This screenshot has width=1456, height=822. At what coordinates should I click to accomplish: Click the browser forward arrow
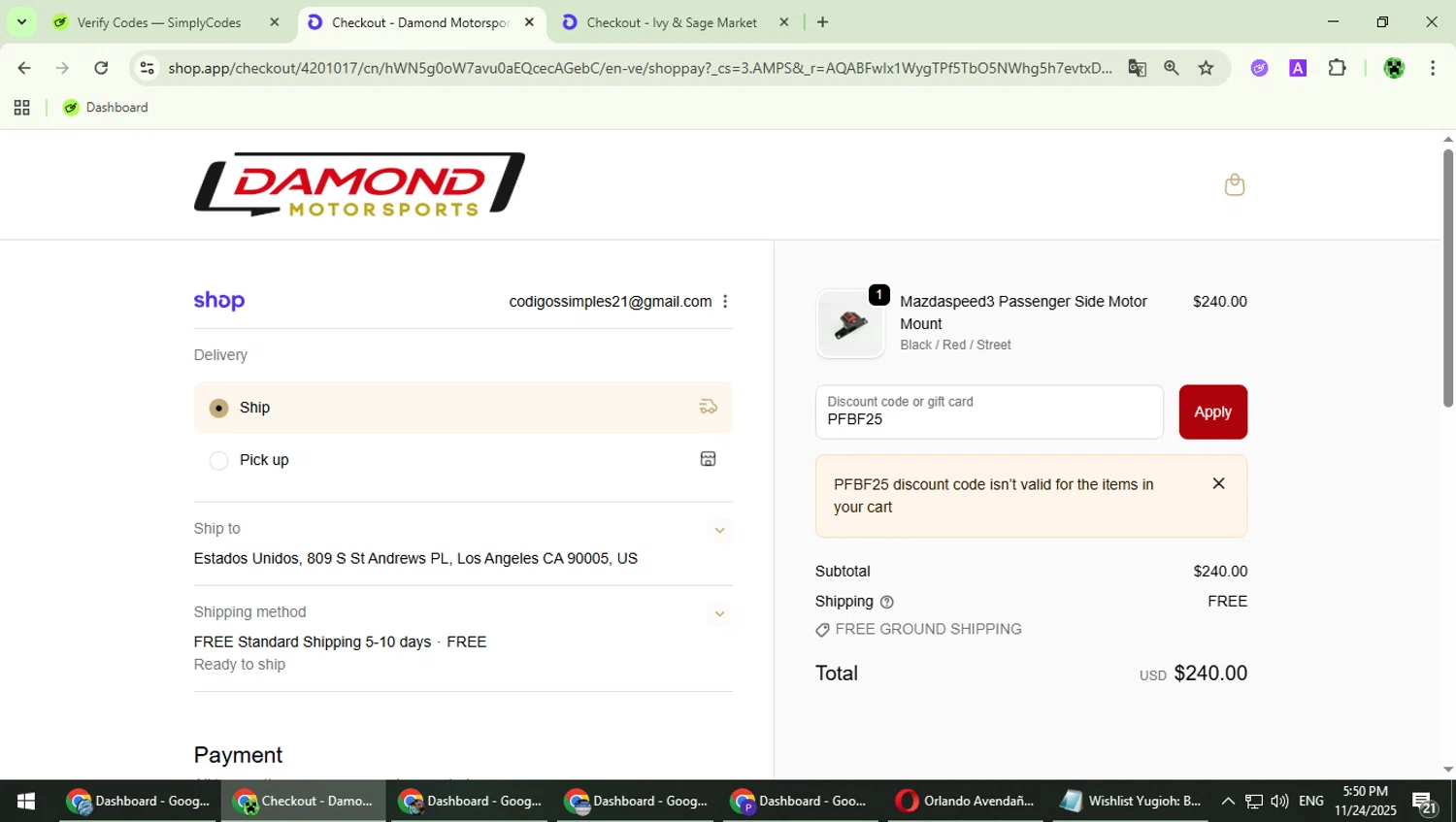(x=62, y=68)
